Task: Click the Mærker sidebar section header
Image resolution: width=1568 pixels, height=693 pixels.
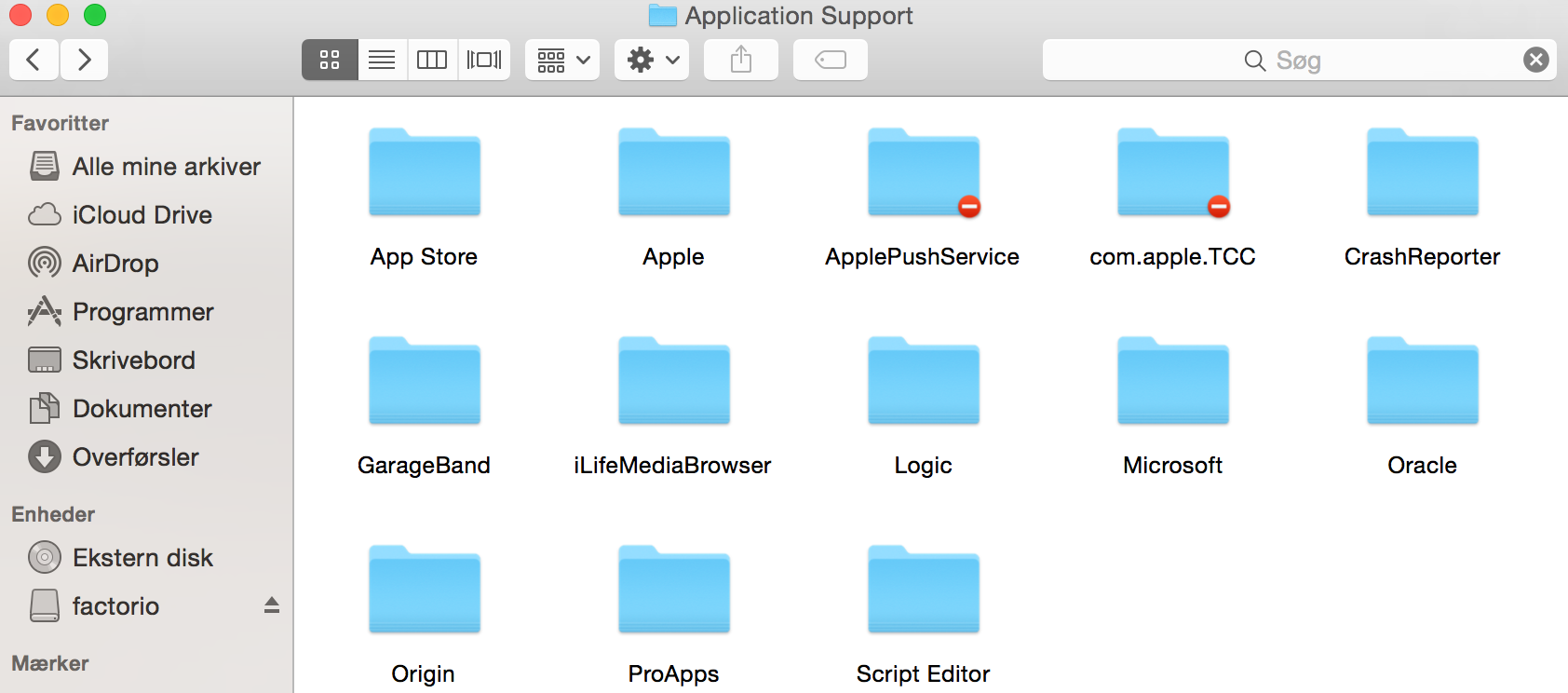Action: 50,663
